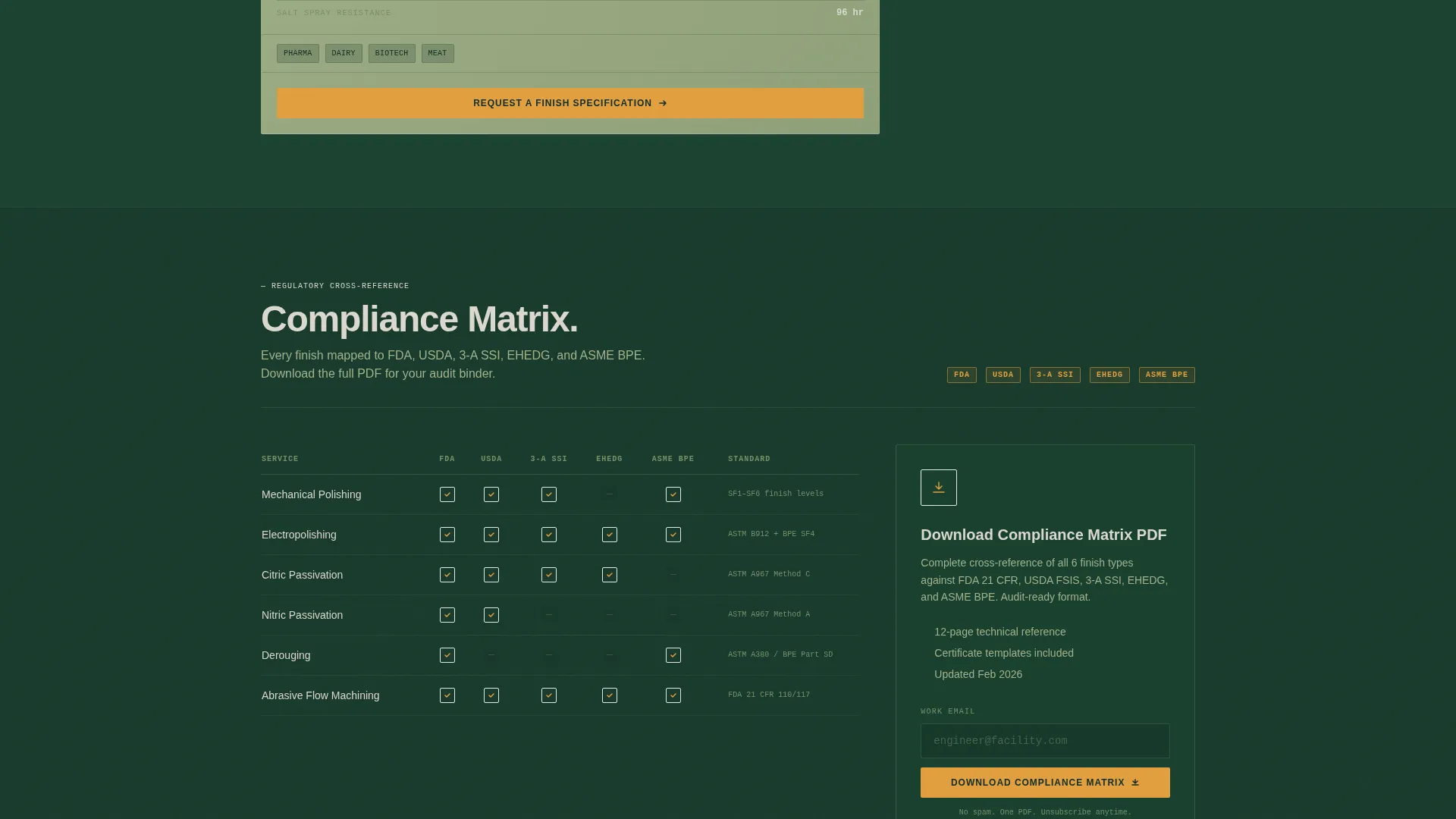Click the FDA 21 CFR 110/117 text
1456x819 pixels.
769,695
